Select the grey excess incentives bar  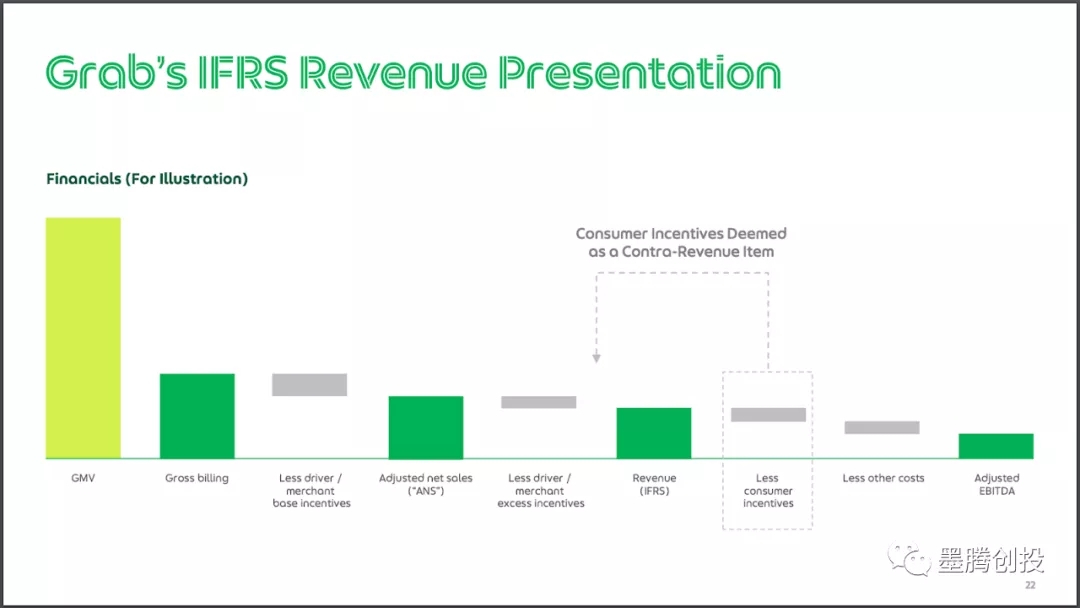539,402
